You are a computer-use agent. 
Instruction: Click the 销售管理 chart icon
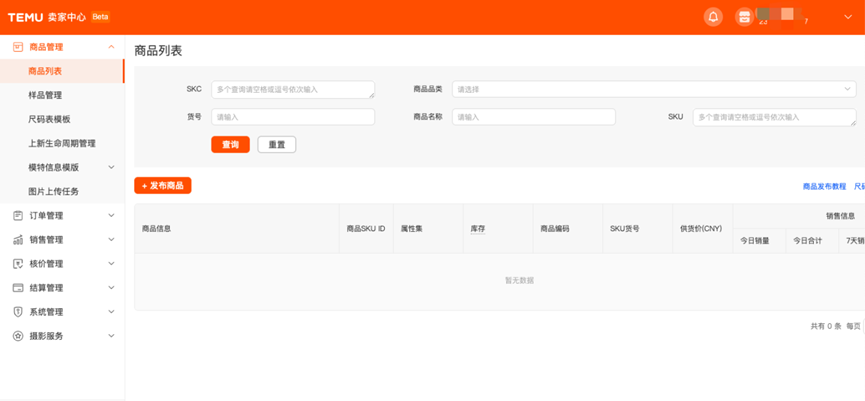(18, 239)
